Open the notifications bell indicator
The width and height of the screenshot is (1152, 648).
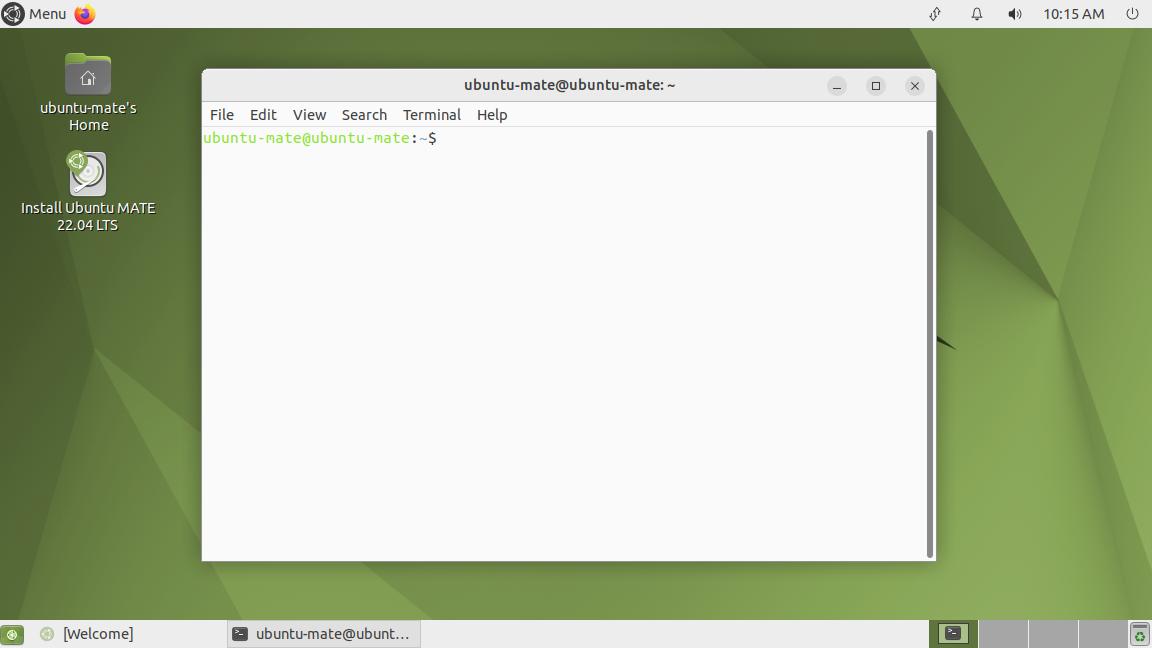pos(976,14)
